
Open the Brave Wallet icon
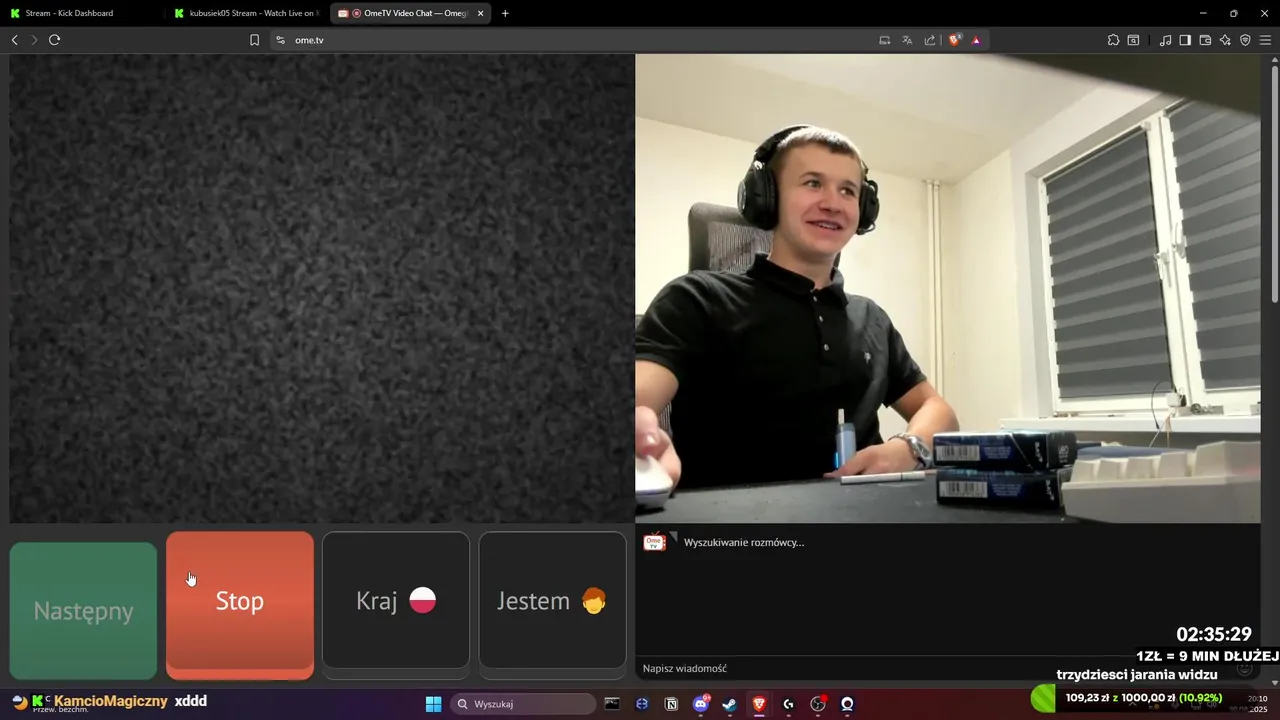click(x=1205, y=40)
